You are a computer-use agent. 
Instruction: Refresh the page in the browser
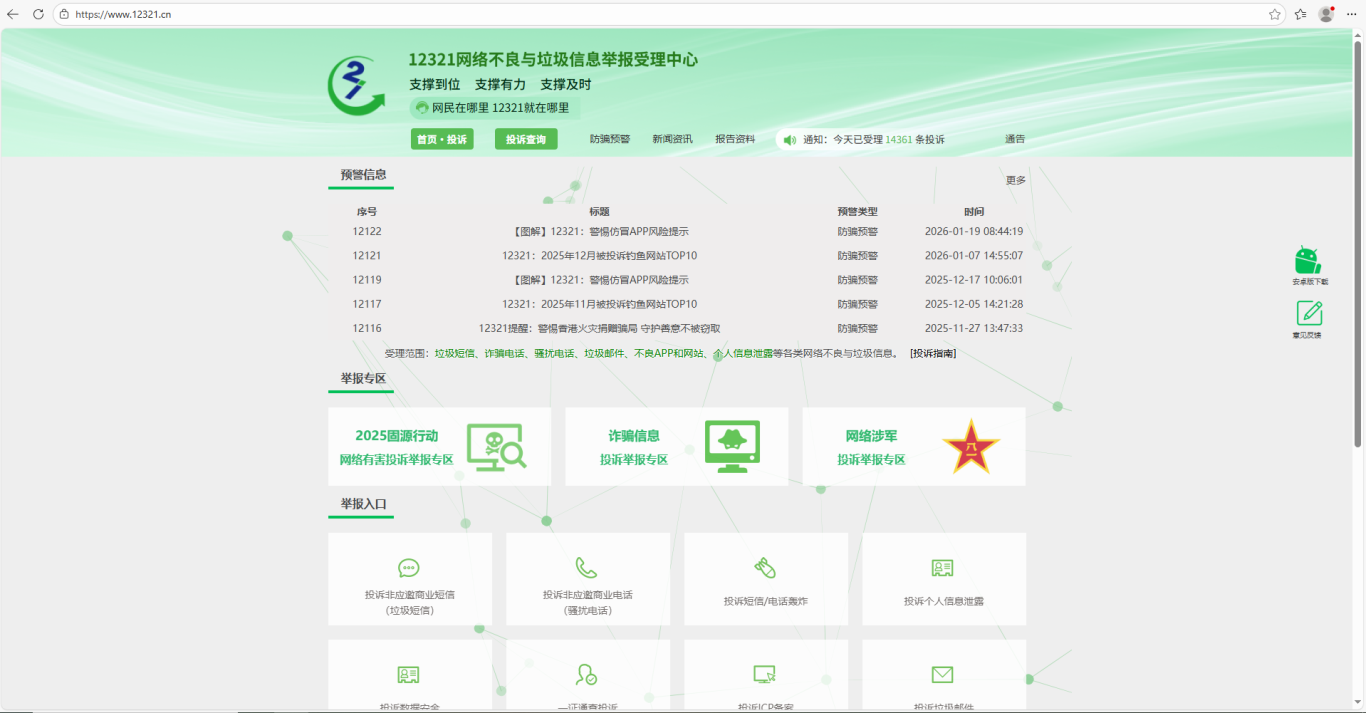coord(38,14)
